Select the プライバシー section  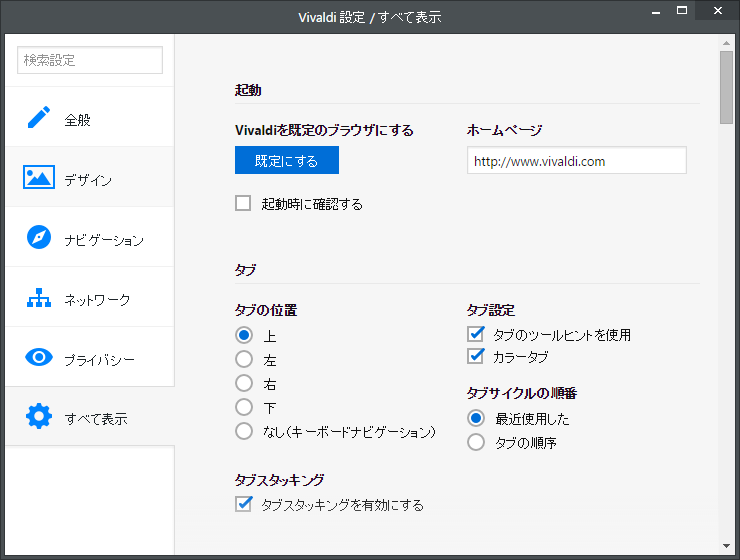pos(90,357)
